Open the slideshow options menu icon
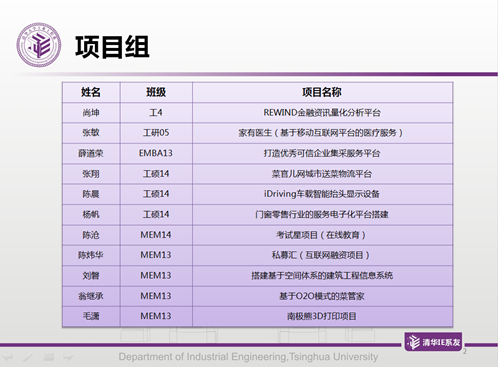Viewport: 498px width, 367px height. tap(49, 357)
